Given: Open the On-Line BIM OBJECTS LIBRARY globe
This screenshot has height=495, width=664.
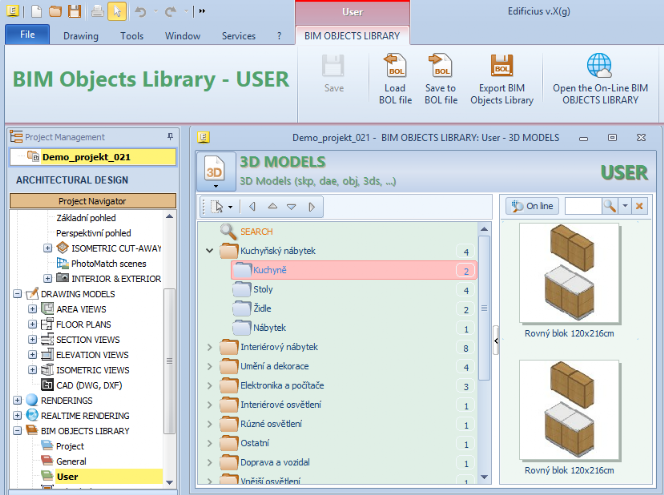Looking at the screenshot, I should click(600, 79).
